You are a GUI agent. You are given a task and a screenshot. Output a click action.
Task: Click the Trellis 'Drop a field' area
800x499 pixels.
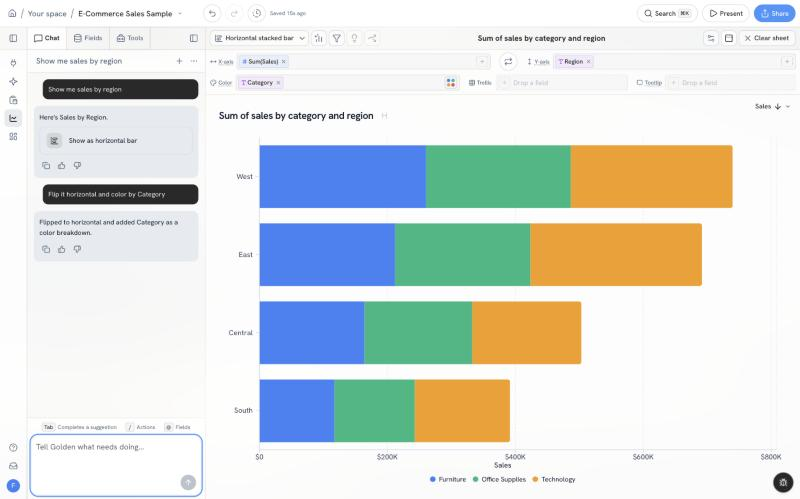coord(562,83)
